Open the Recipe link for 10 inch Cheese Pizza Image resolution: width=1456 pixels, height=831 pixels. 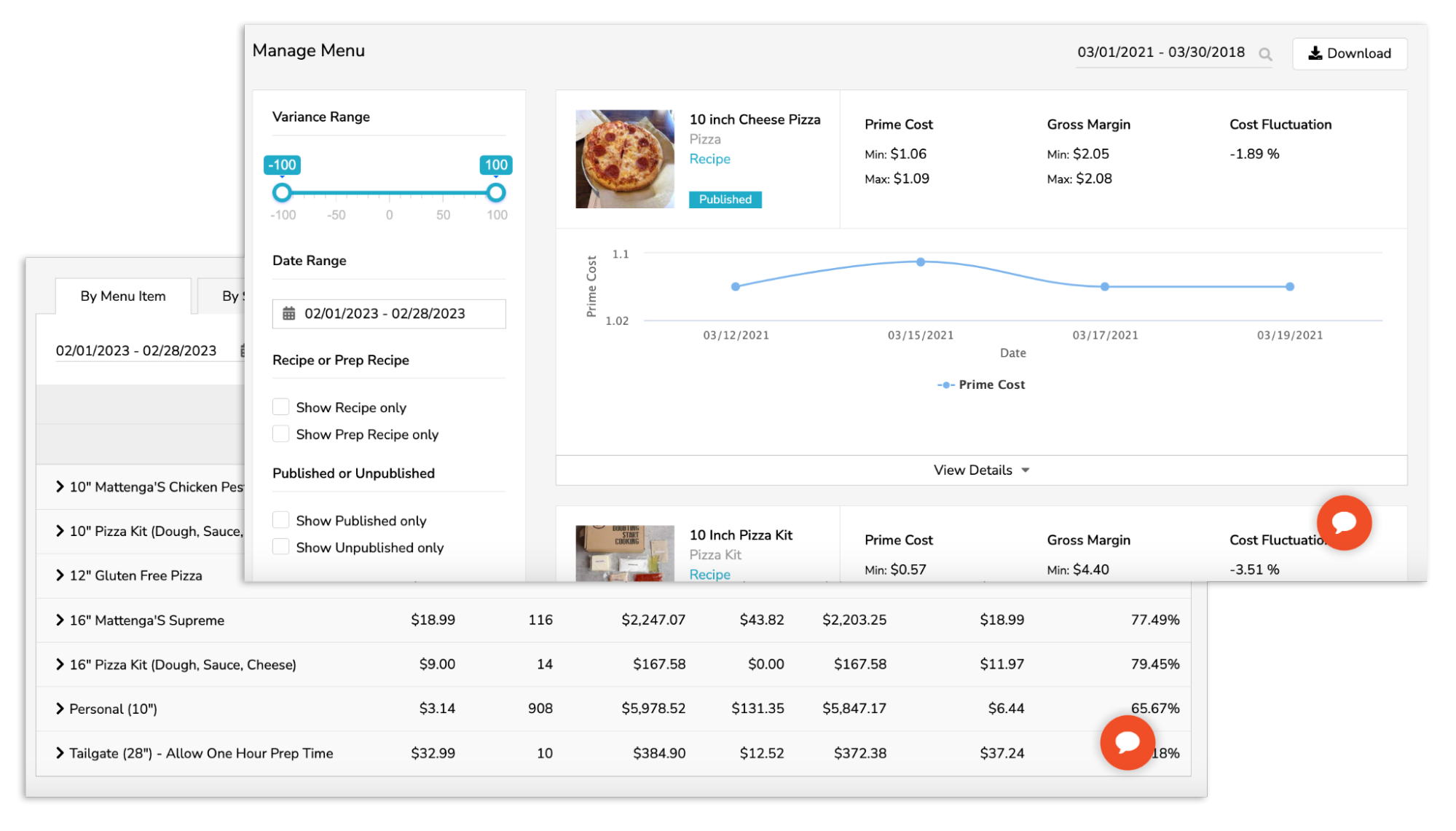(x=710, y=159)
